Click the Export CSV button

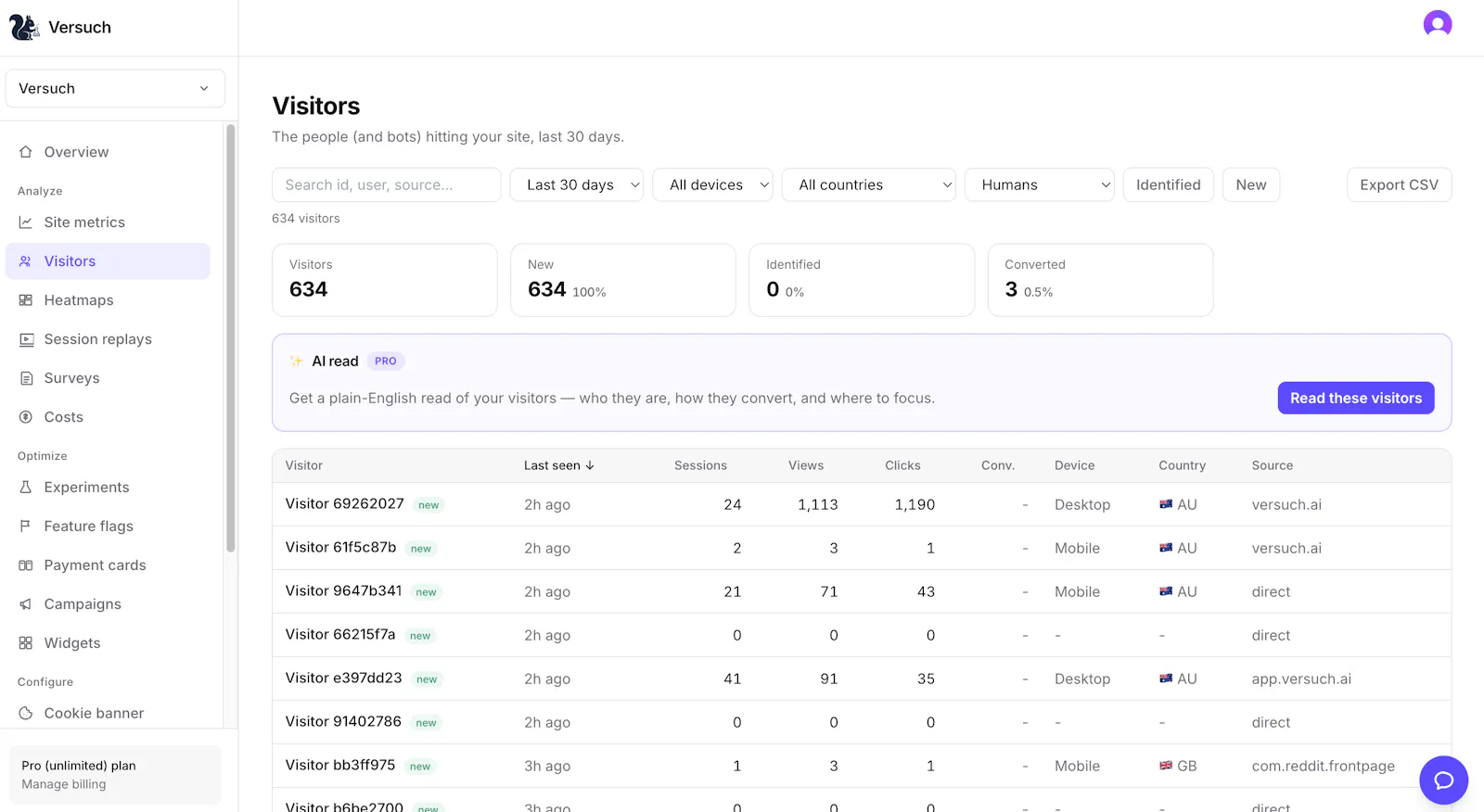coord(1399,184)
